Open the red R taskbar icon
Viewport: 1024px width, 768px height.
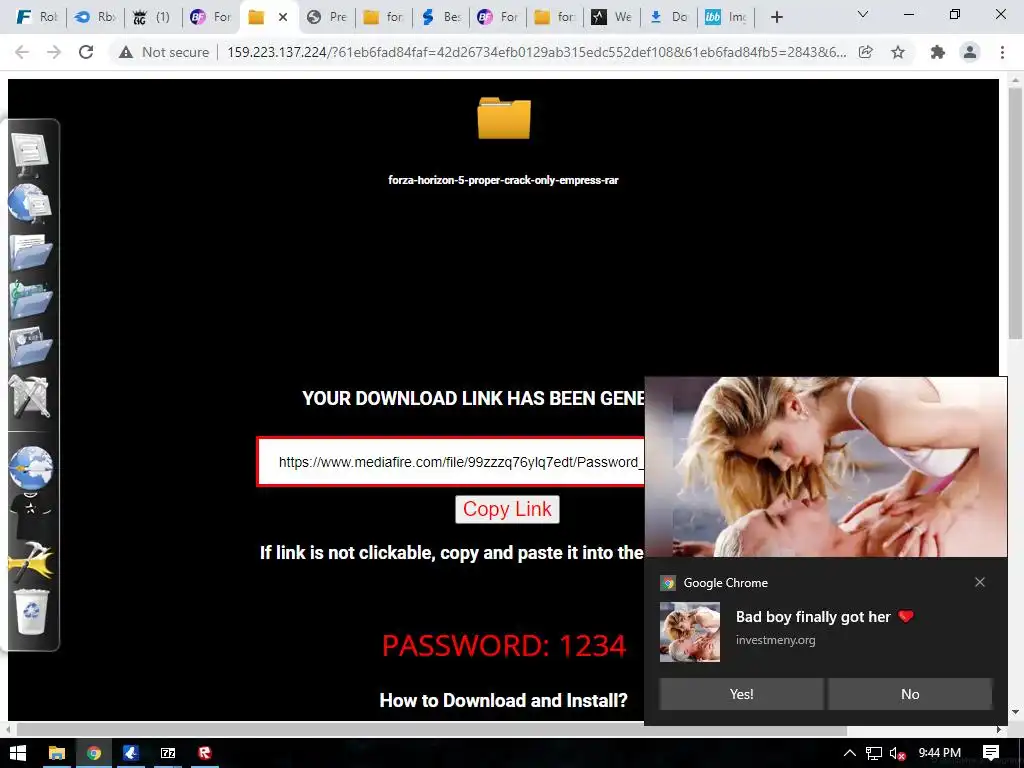(x=205, y=753)
